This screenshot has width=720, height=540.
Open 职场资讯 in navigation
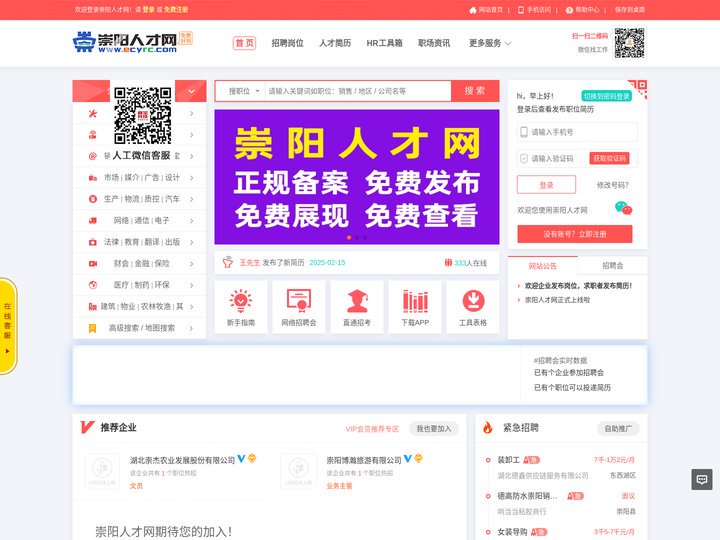coord(434,43)
